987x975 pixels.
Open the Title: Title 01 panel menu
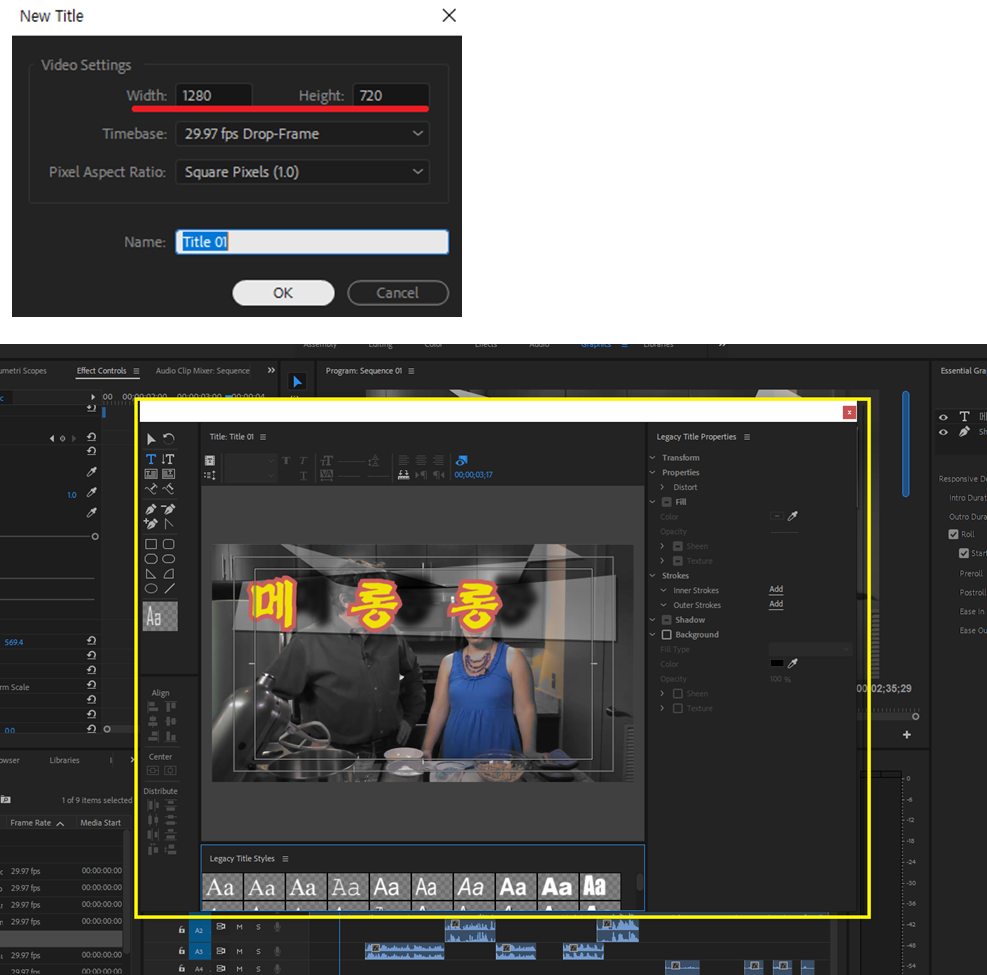coord(263,437)
